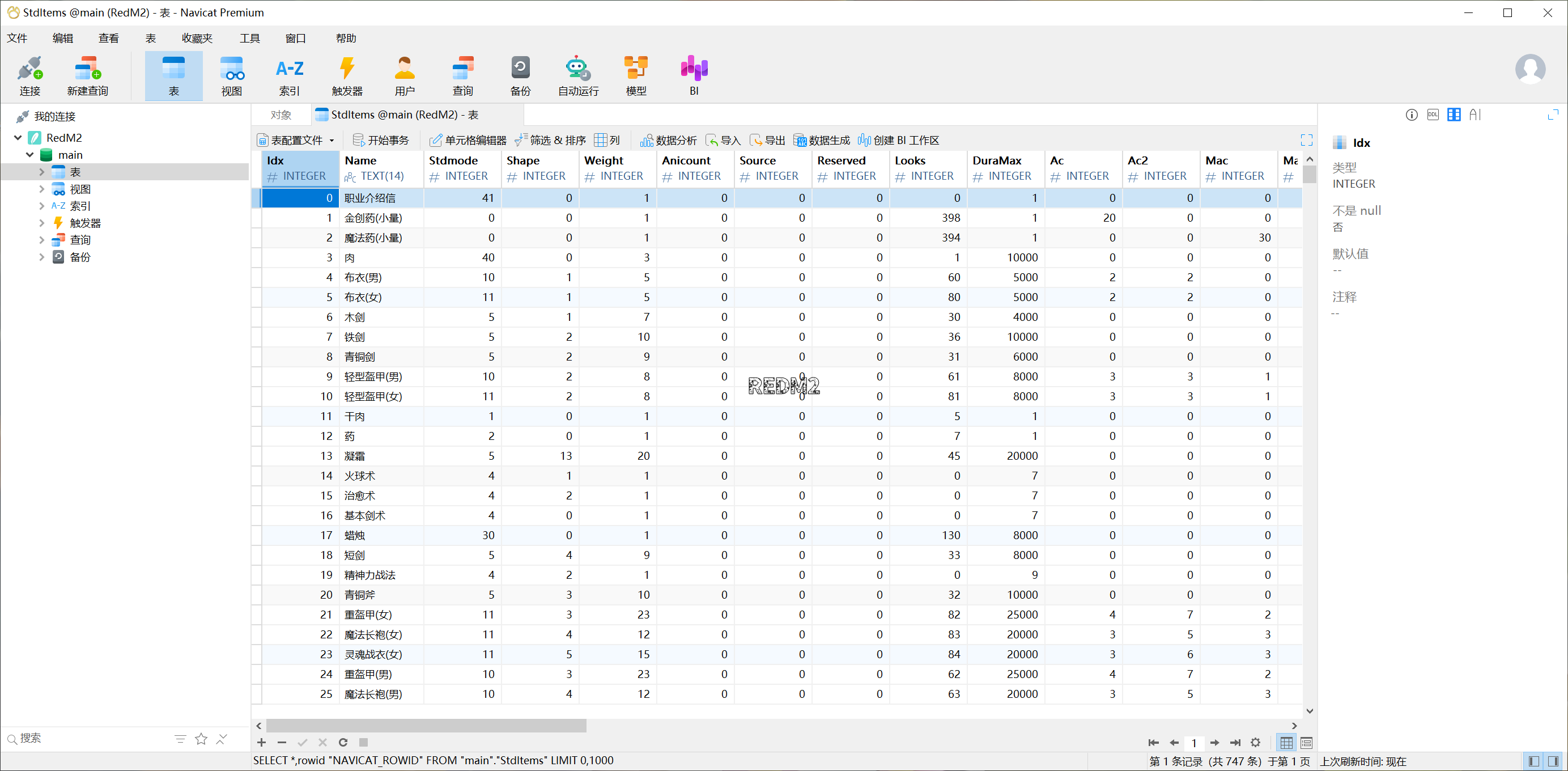Click the horizontal scrollbar thumb of the table
Image resolution: width=1568 pixels, height=771 pixels.
tap(426, 725)
